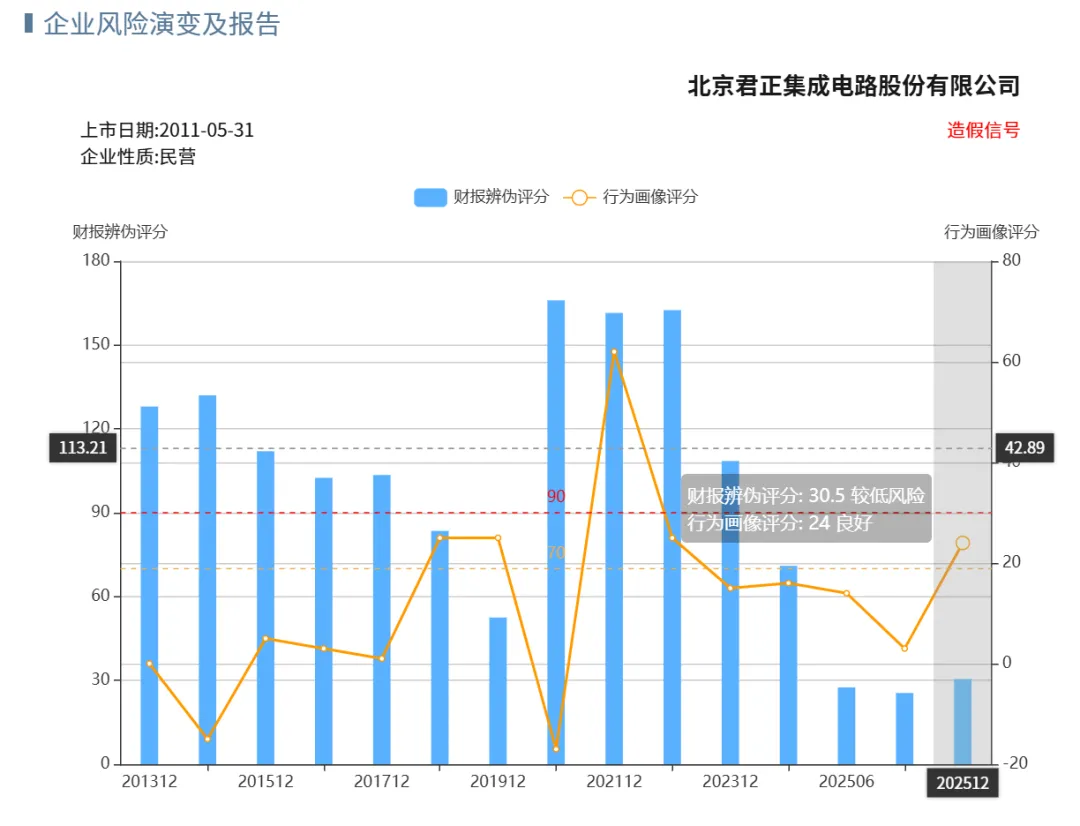
Task: Click the 80 right axis value
Action: 1011,260
